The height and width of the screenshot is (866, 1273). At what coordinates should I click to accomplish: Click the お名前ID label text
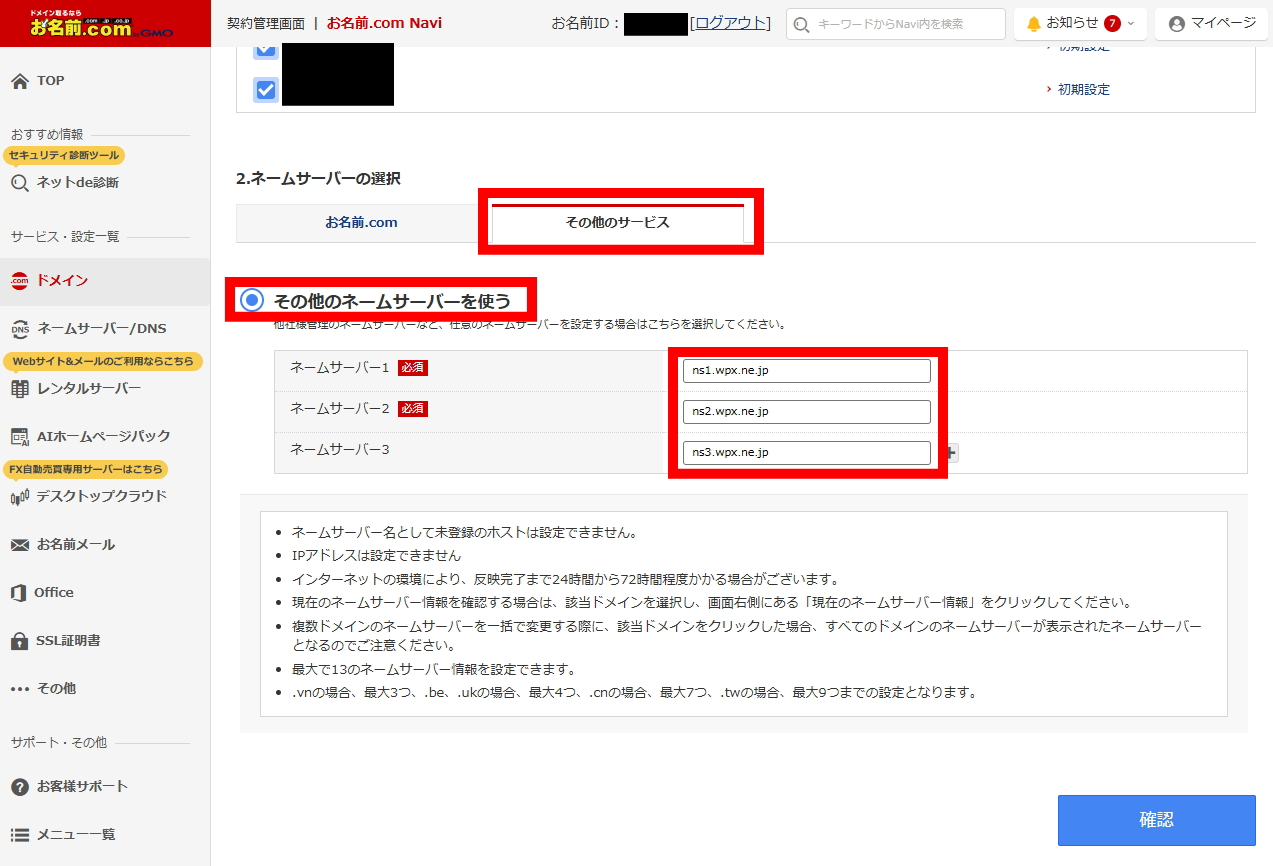(586, 23)
